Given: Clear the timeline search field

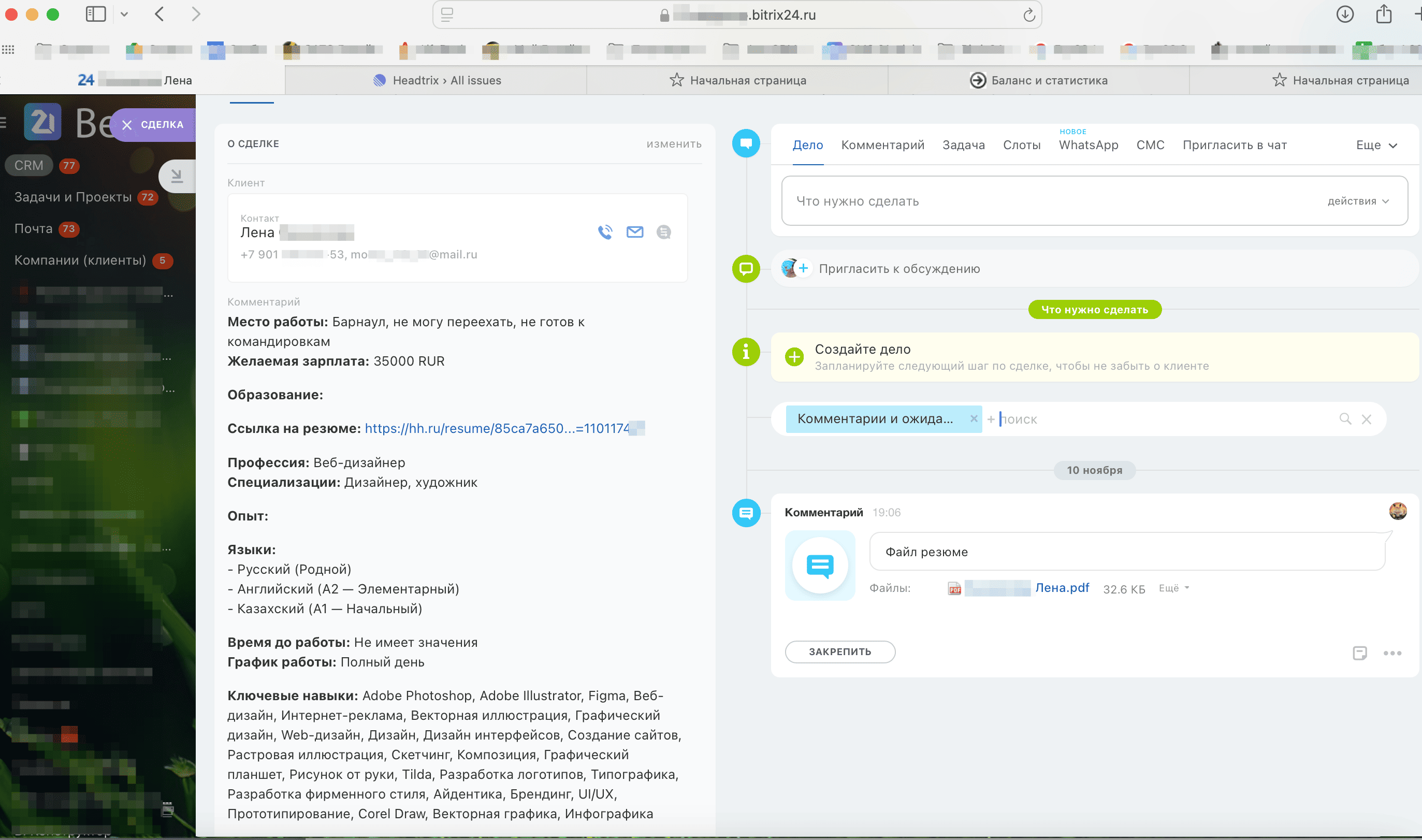Looking at the screenshot, I should [x=1366, y=419].
